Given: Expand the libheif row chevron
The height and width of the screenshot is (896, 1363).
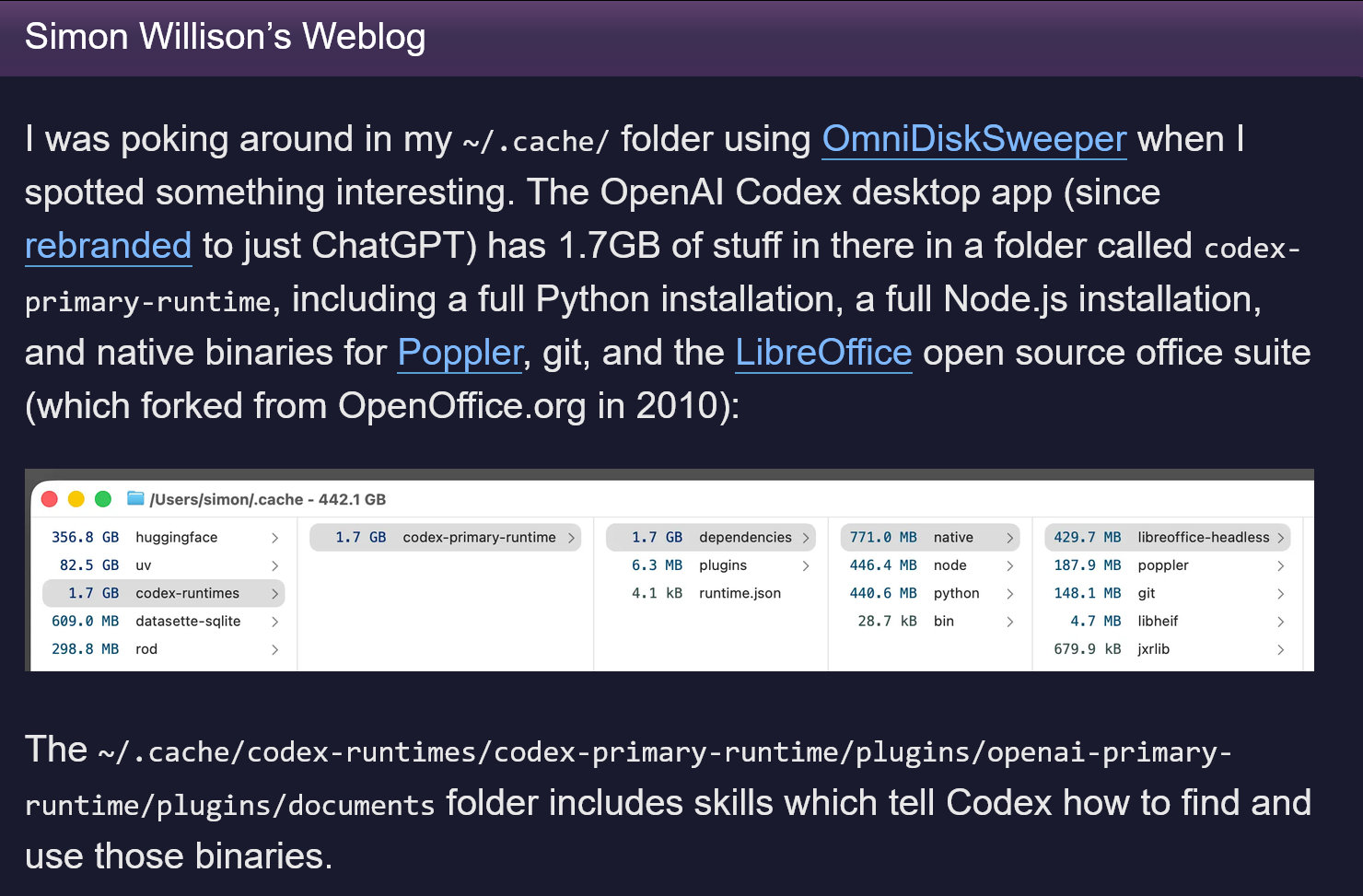Looking at the screenshot, I should click(x=1280, y=622).
